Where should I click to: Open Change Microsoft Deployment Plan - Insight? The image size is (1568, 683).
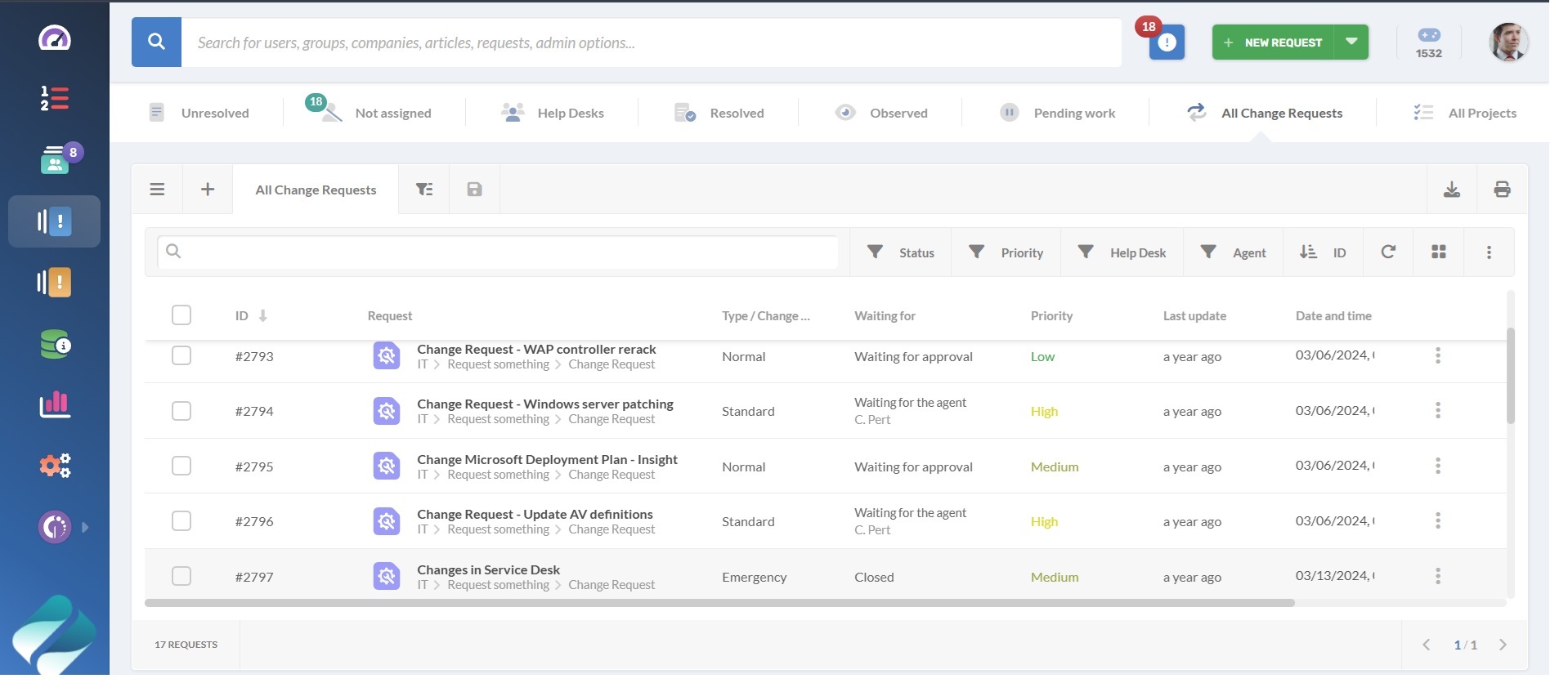pyautogui.click(x=547, y=459)
